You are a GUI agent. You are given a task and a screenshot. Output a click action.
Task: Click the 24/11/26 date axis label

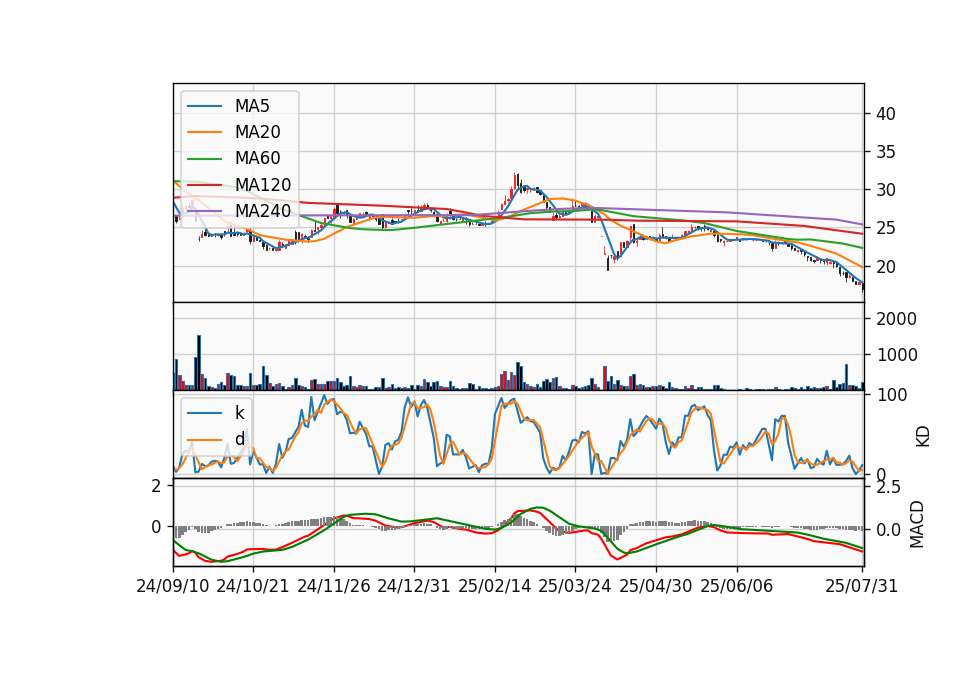pos(334,586)
